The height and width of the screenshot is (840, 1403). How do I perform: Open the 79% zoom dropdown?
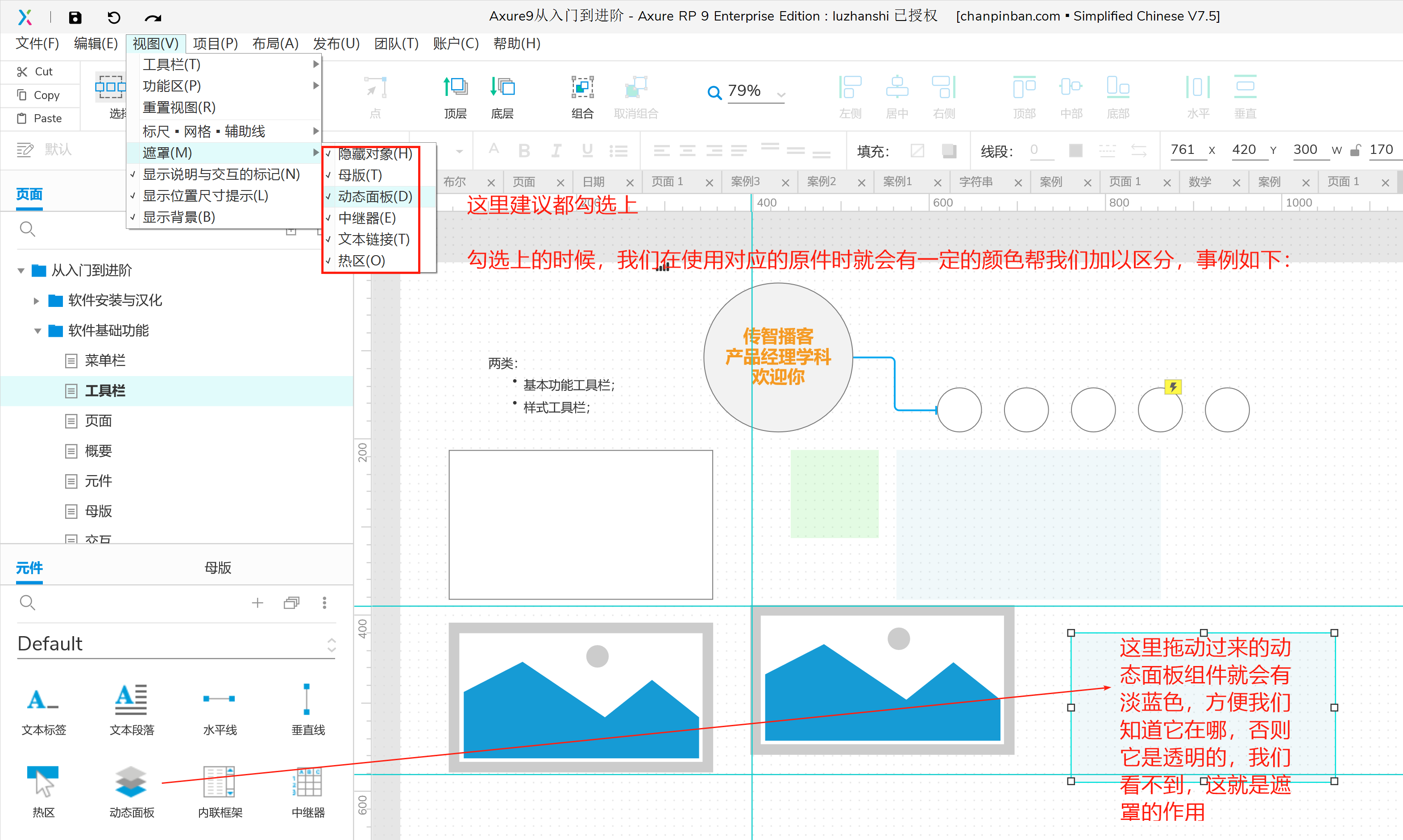point(781,95)
